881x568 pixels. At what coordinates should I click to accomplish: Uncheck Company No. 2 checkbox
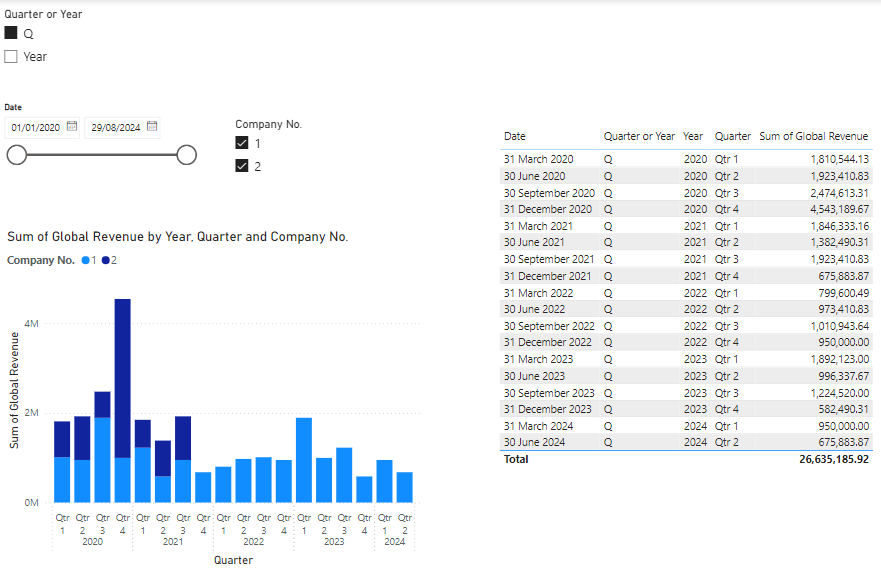[x=242, y=166]
